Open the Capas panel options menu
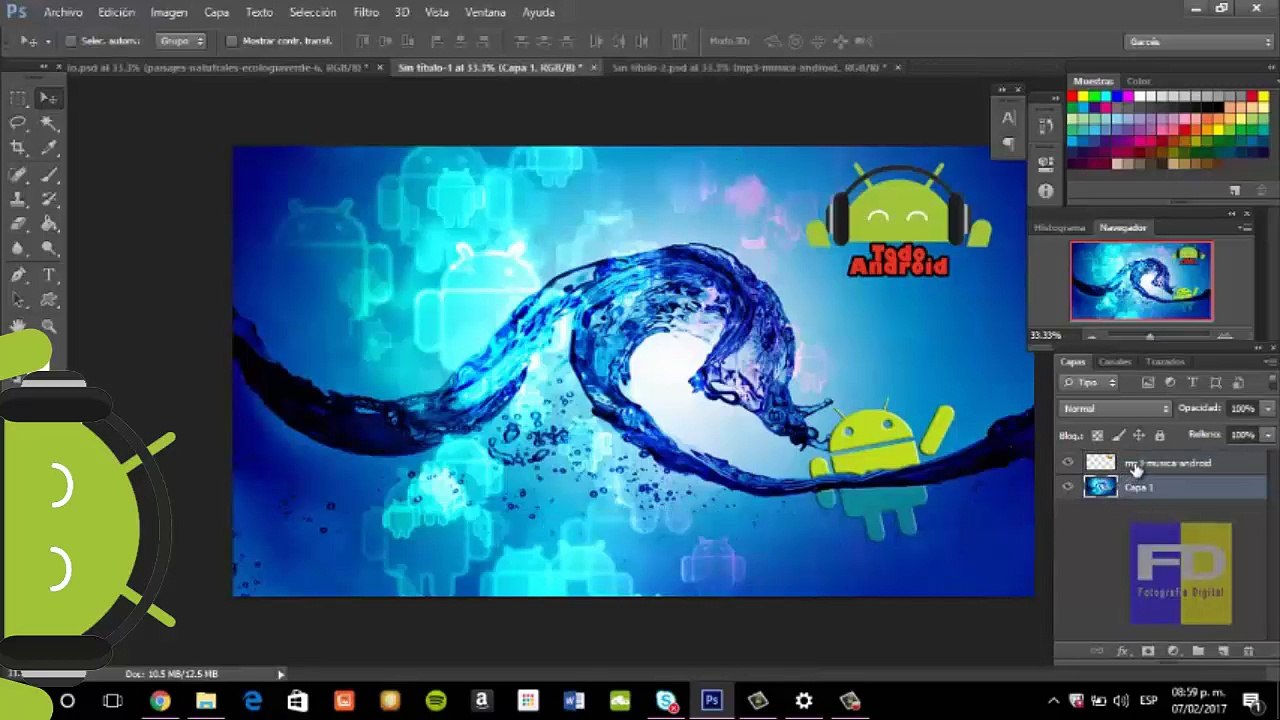 1269,362
